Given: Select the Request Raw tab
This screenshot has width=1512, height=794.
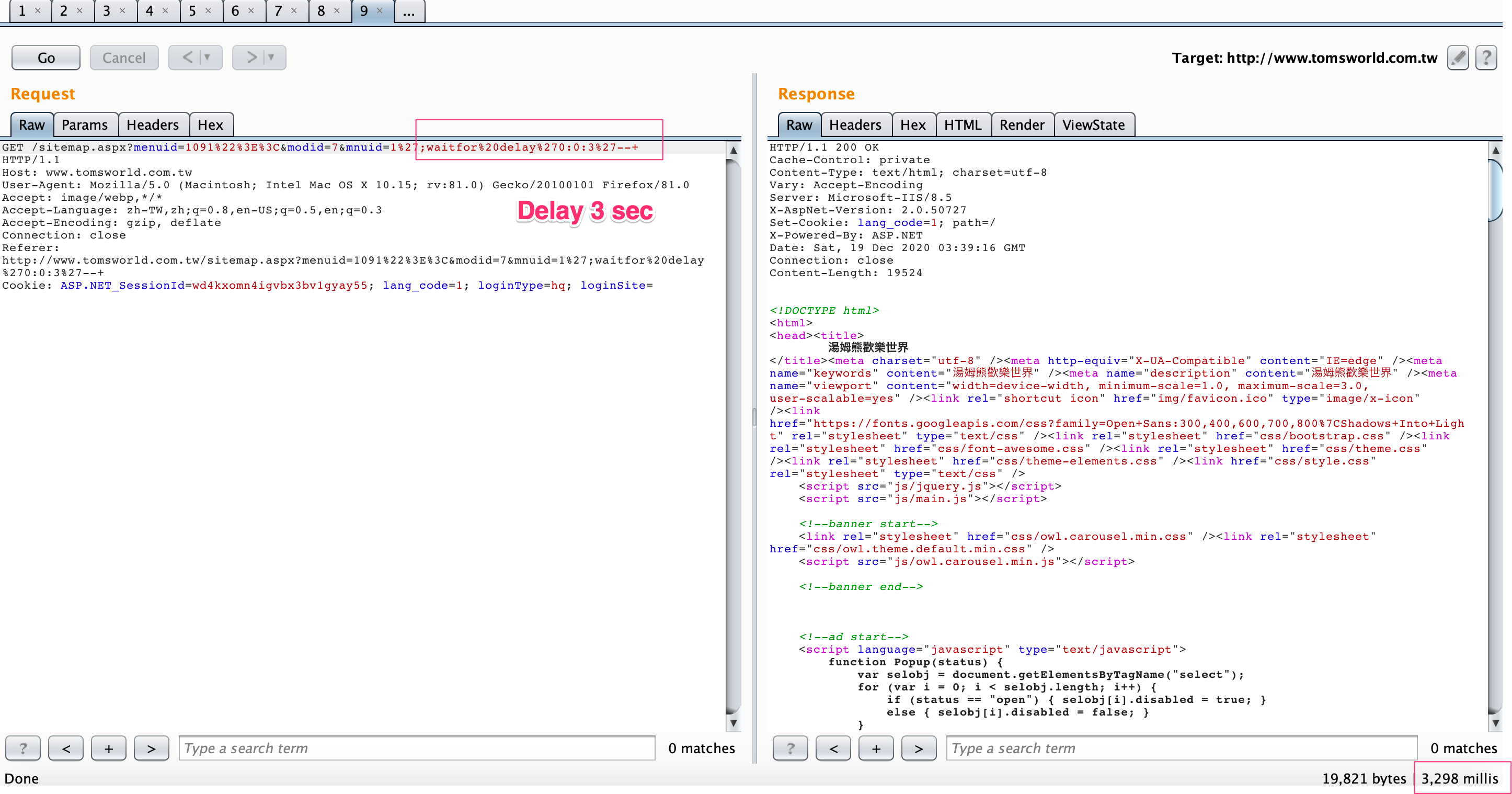Looking at the screenshot, I should coord(32,124).
